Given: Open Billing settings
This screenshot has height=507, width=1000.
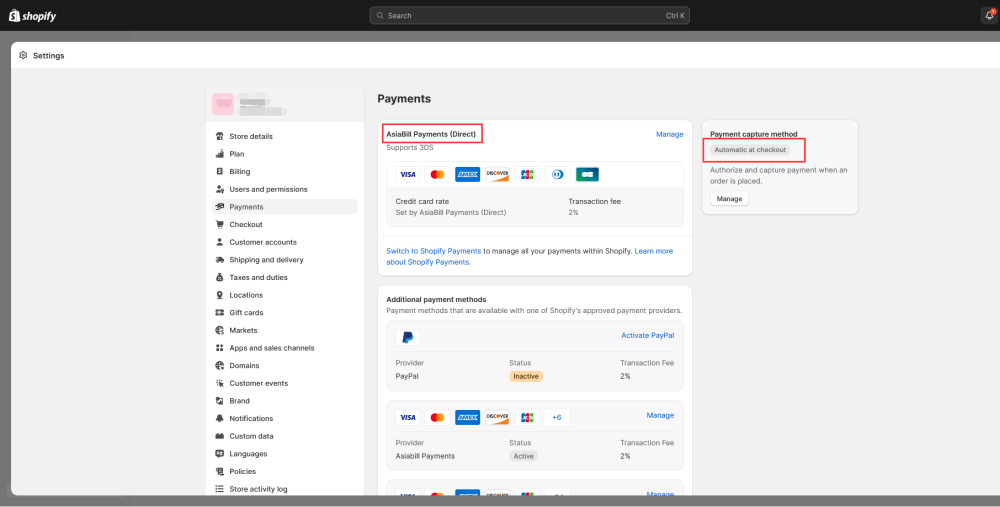Looking at the screenshot, I should point(284,172).
